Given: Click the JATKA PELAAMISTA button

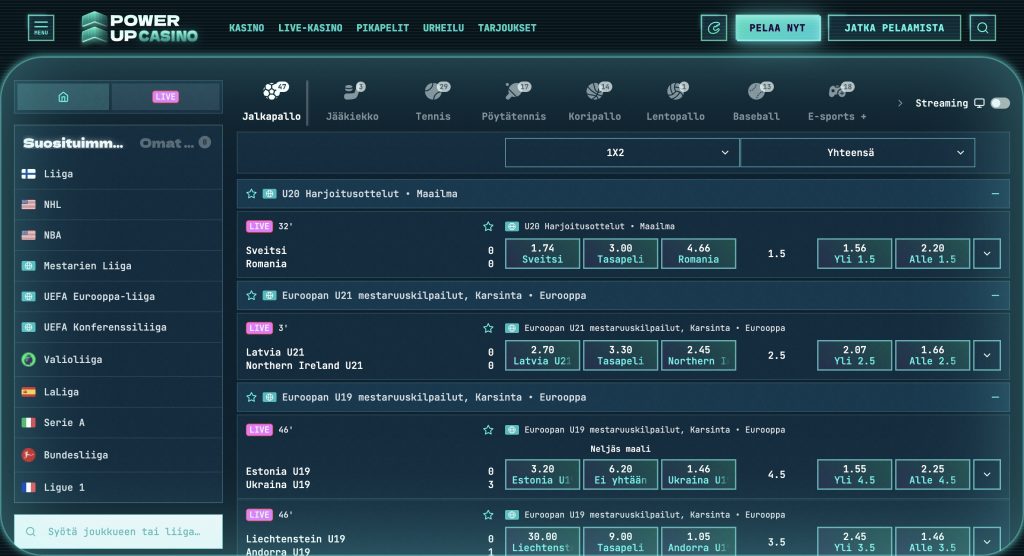Looking at the screenshot, I should point(894,28).
